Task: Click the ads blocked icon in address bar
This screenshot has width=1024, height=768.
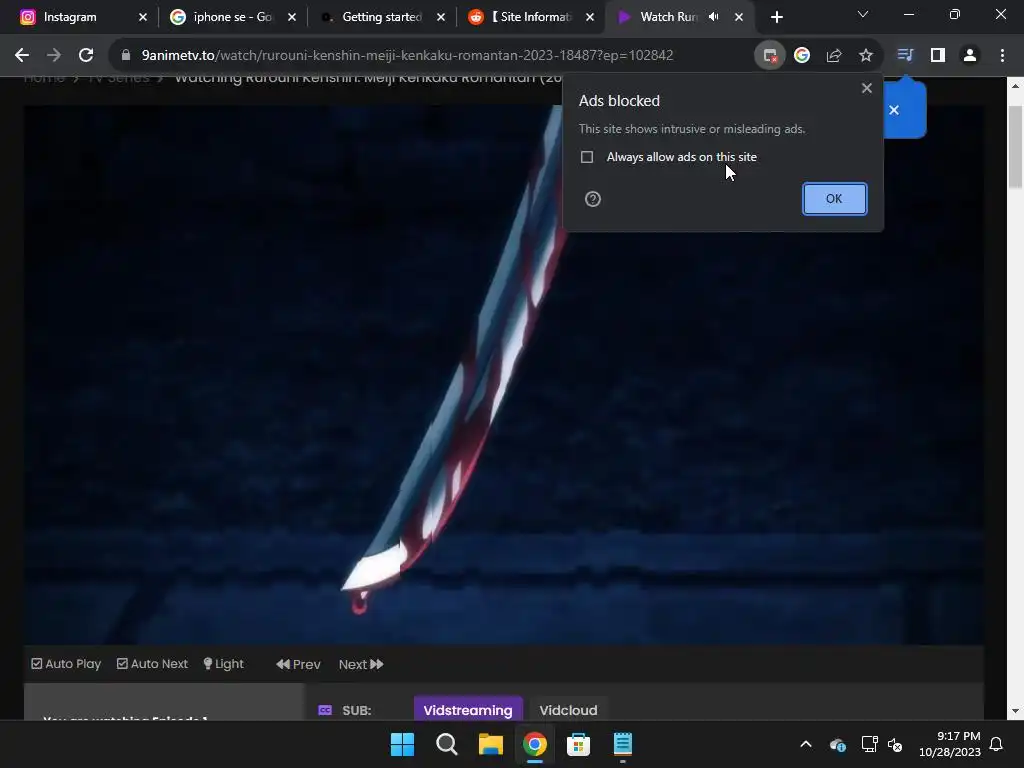Action: (x=770, y=56)
